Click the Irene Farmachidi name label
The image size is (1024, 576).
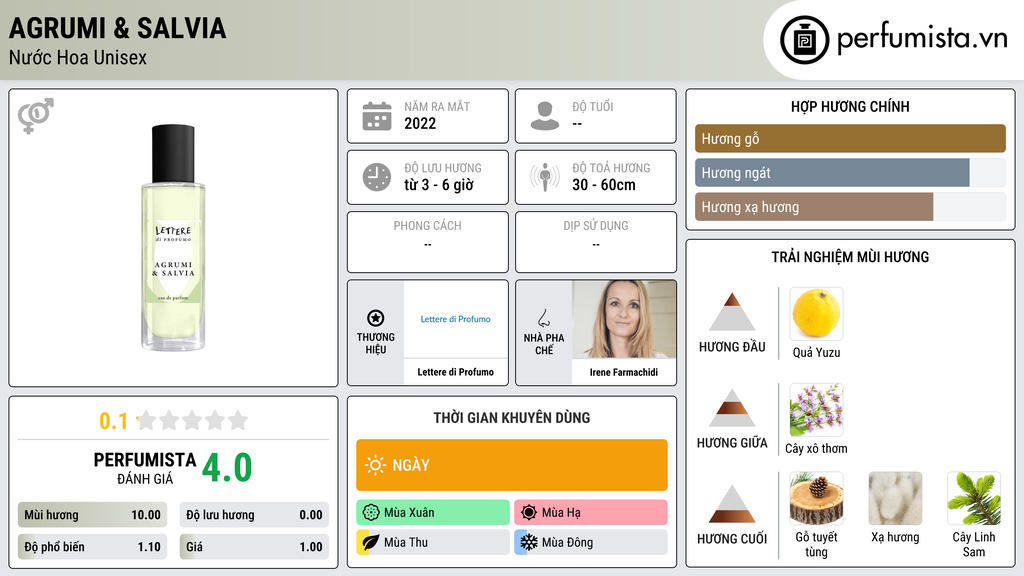624,372
